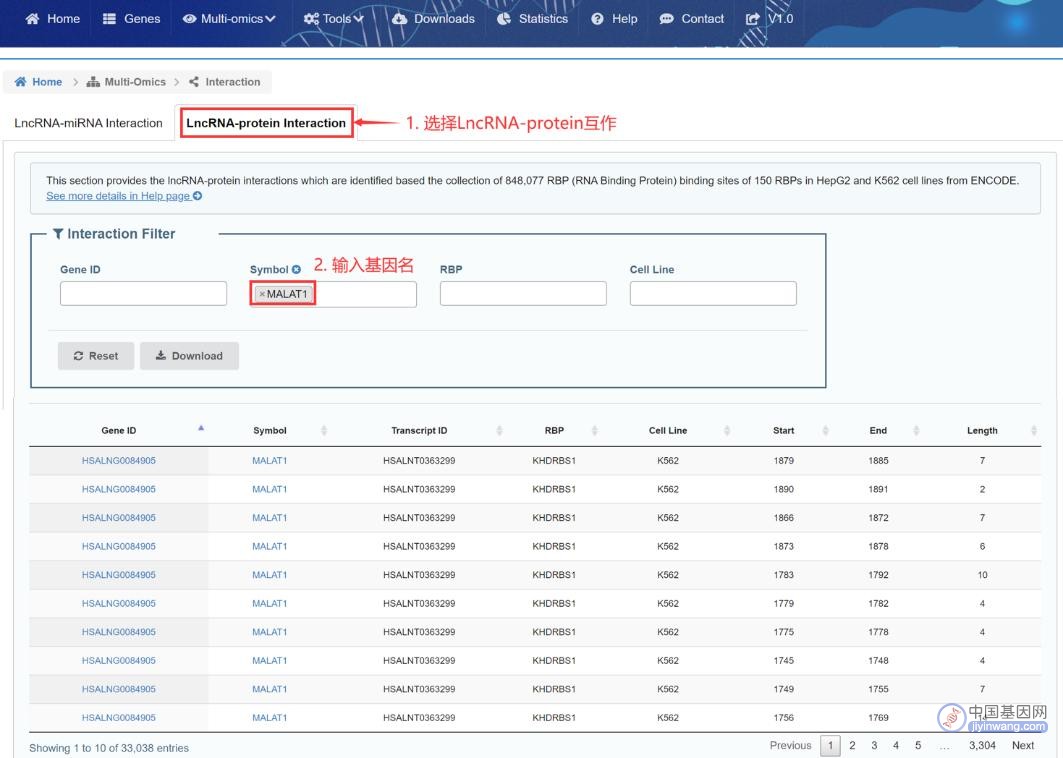Focus the Cell Line input field
The width and height of the screenshot is (1063, 758).
(x=713, y=294)
